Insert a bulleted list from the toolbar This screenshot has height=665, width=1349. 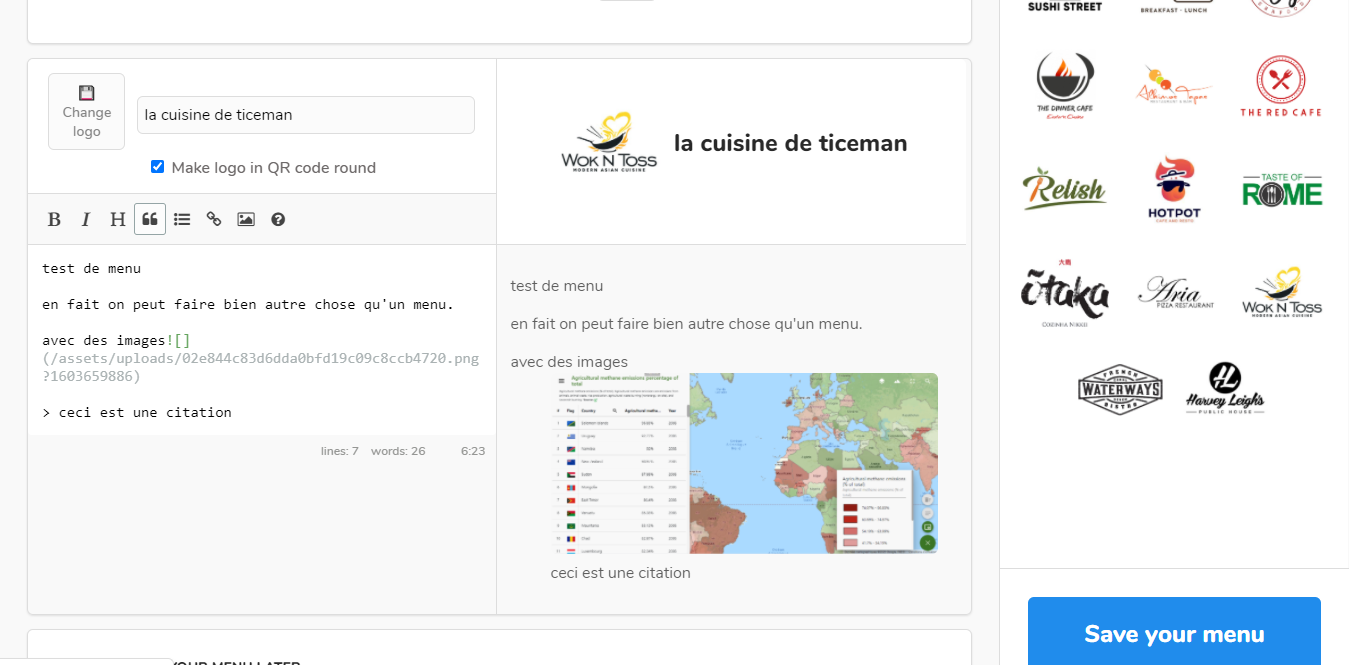pyautogui.click(x=182, y=219)
